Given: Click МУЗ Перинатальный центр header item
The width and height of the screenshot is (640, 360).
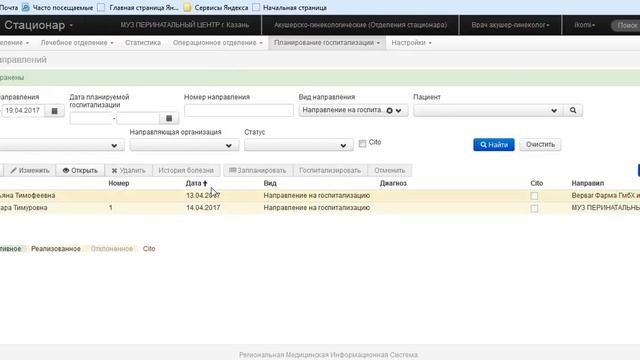Looking at the screenshot, I should click(x=184, y=25).
